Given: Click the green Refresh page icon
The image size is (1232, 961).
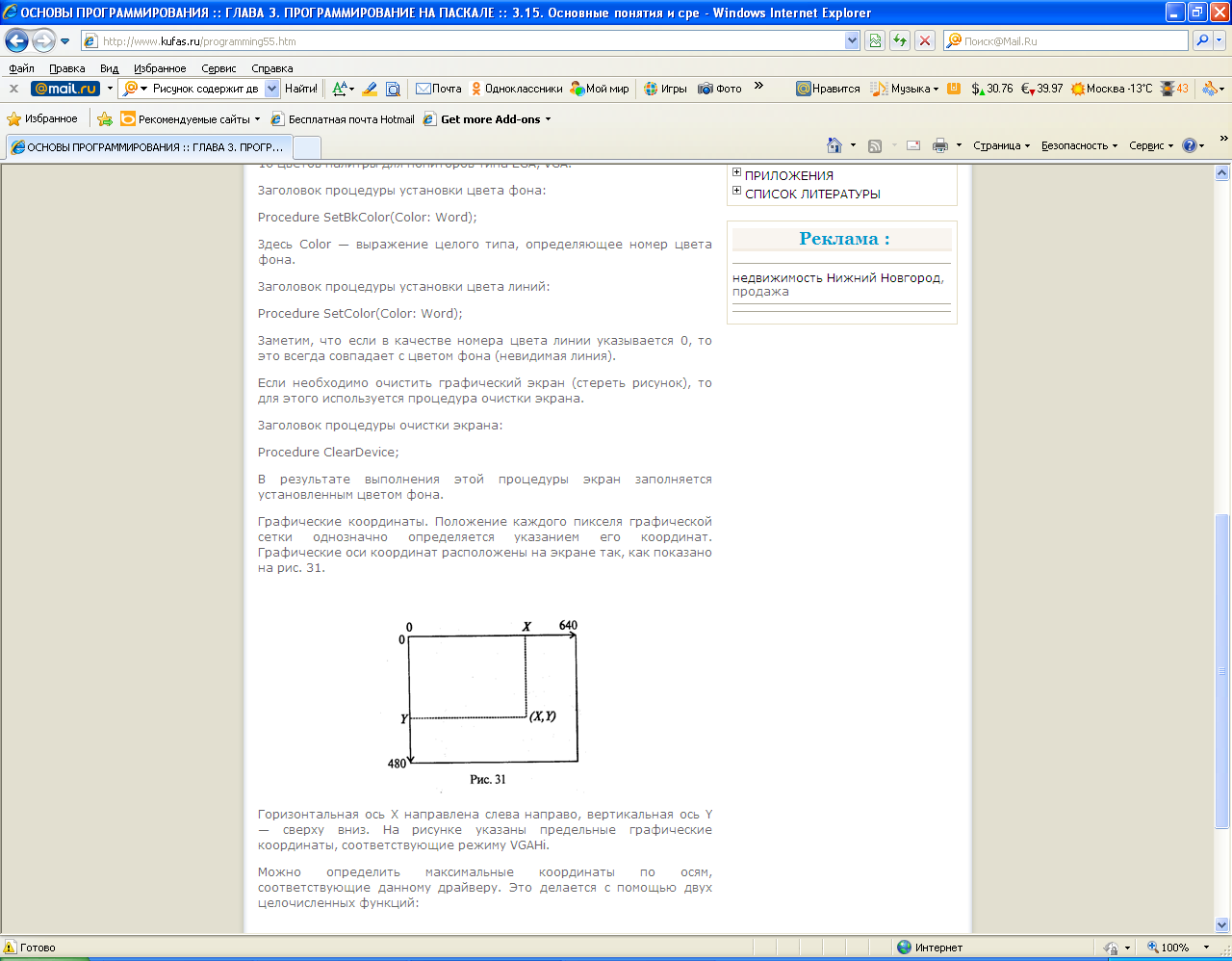Looking at the screenshot, I should pyautogui.click(x=900, y=40).
